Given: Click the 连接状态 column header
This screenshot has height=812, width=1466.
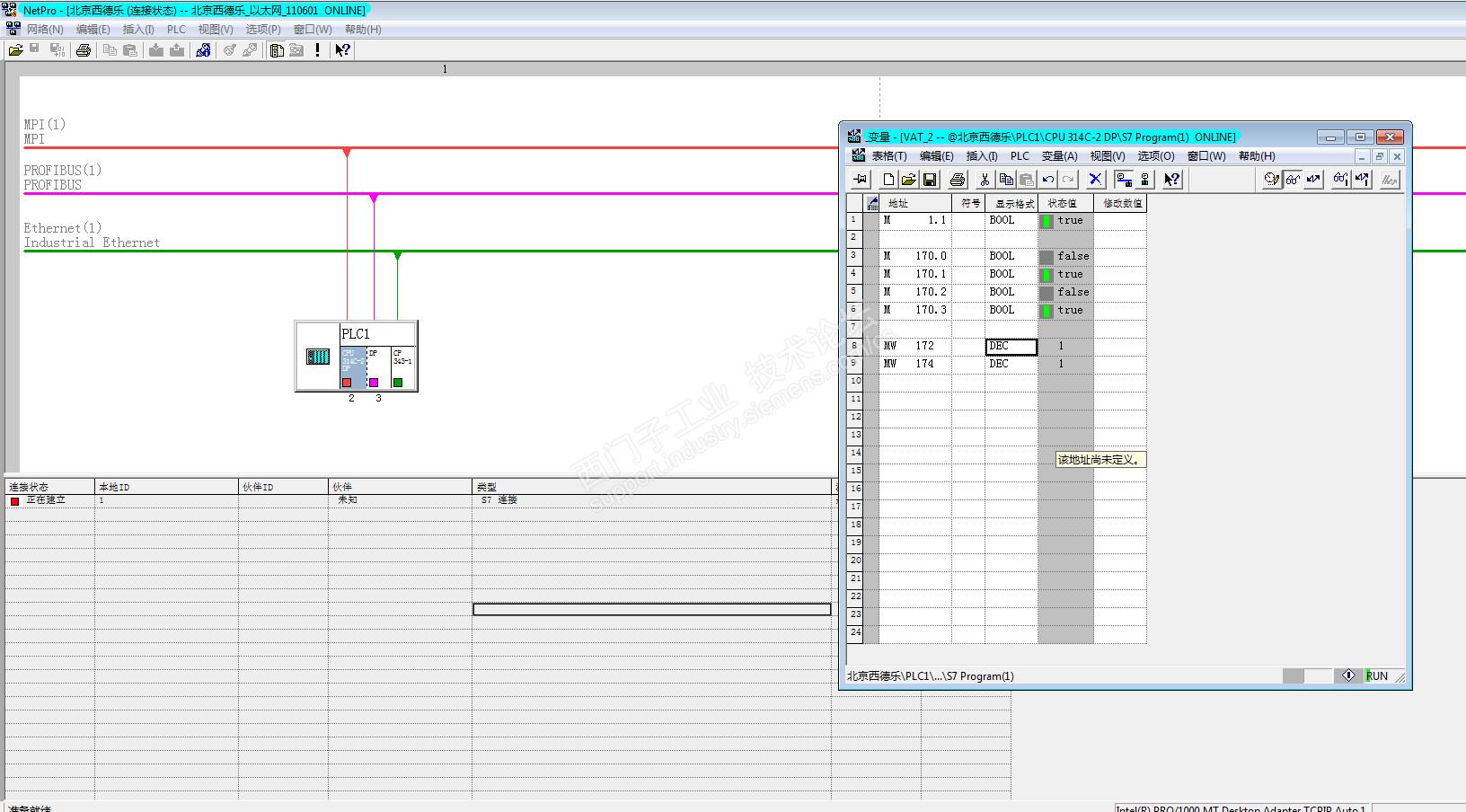Looking at the screenshot, I should tap(49, 487).
